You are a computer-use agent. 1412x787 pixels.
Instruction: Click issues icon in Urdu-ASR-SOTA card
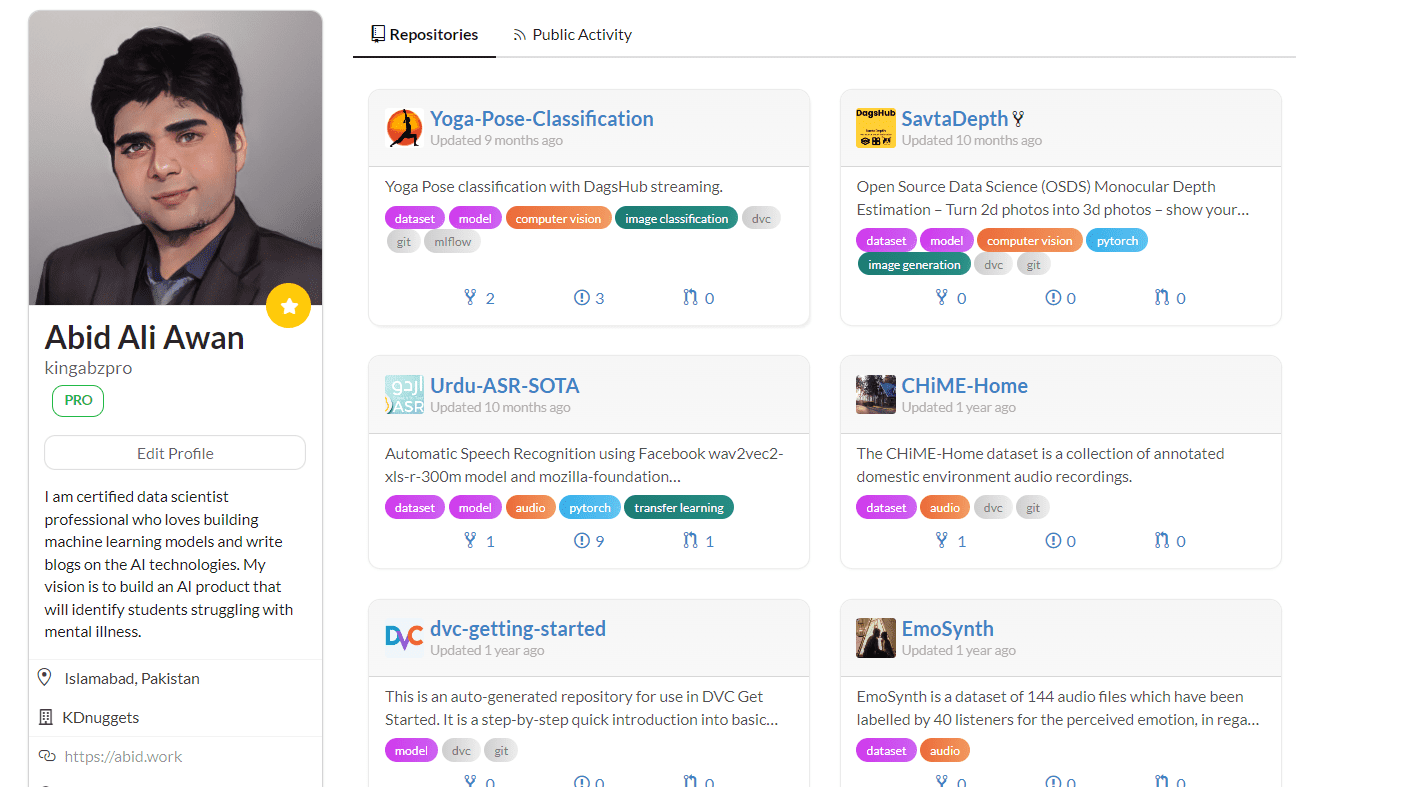582,540
